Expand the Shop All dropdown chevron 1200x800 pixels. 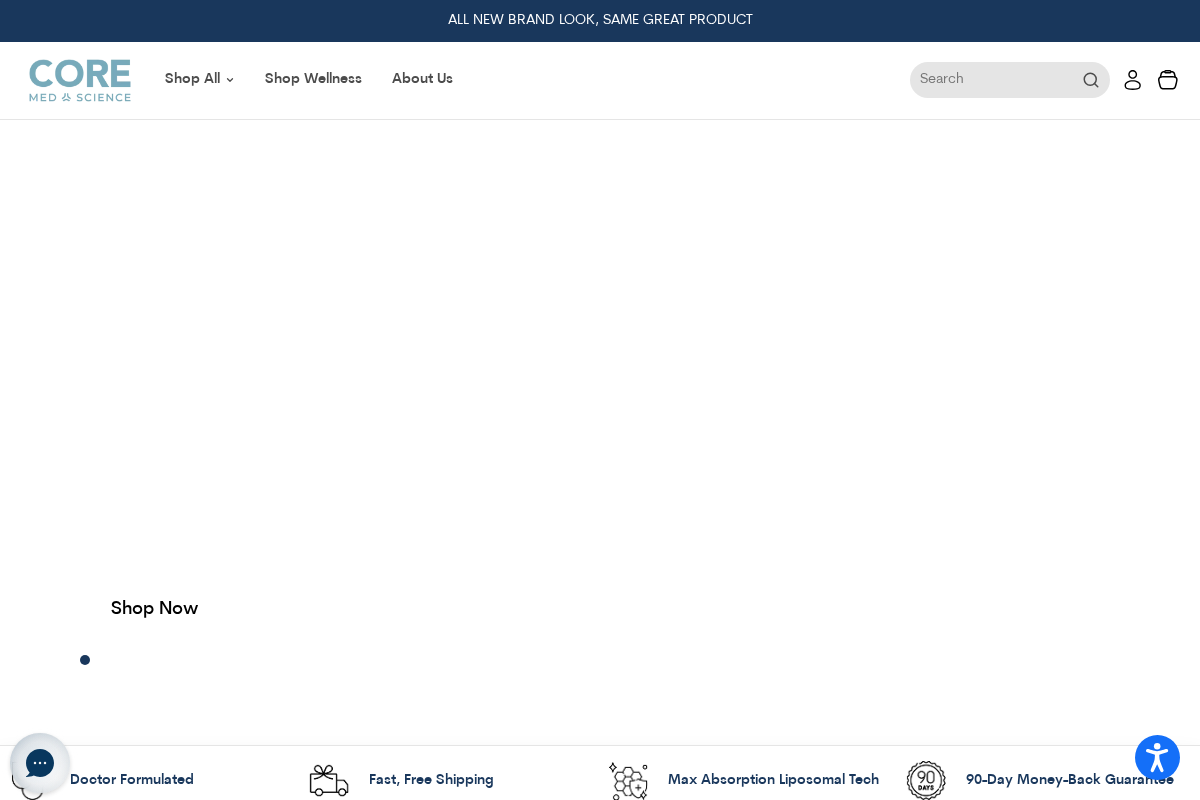[x=230, y=80]
